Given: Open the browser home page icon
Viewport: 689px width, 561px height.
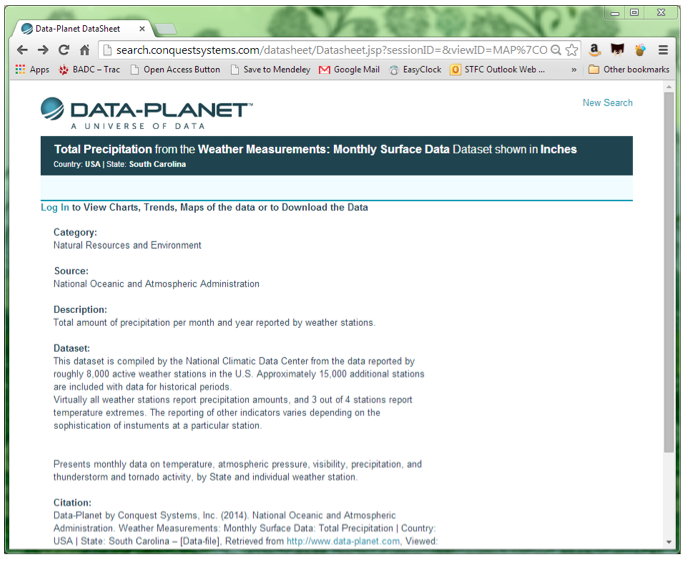Looking at the screenshot, I should click(84, 50).
